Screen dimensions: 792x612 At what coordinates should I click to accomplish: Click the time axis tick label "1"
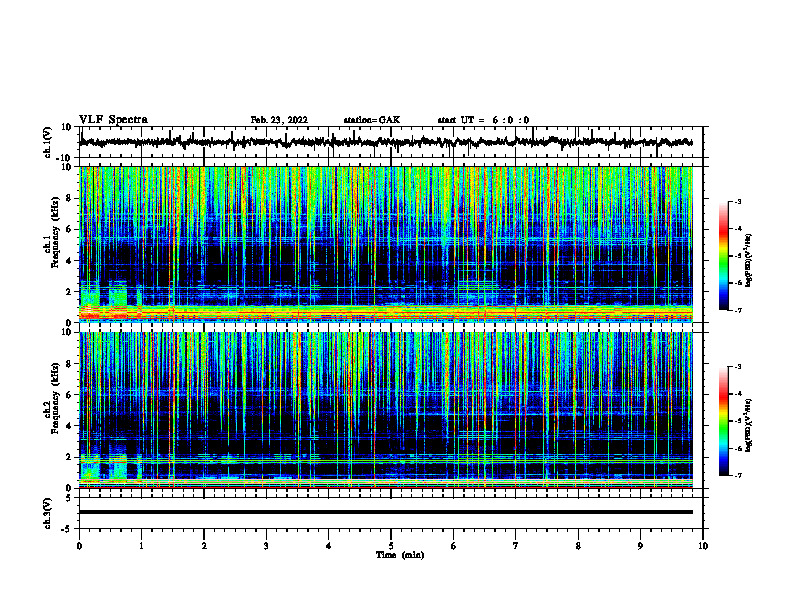(141, 546)
